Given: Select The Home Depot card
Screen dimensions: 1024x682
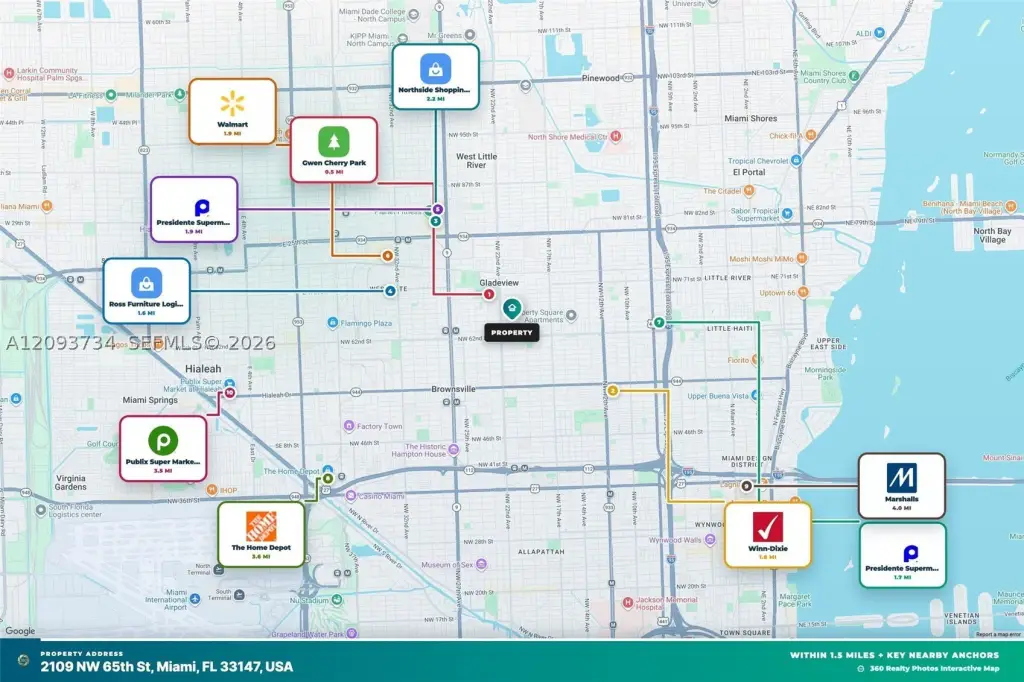Looking at the screenshot, I should [261, 534].
